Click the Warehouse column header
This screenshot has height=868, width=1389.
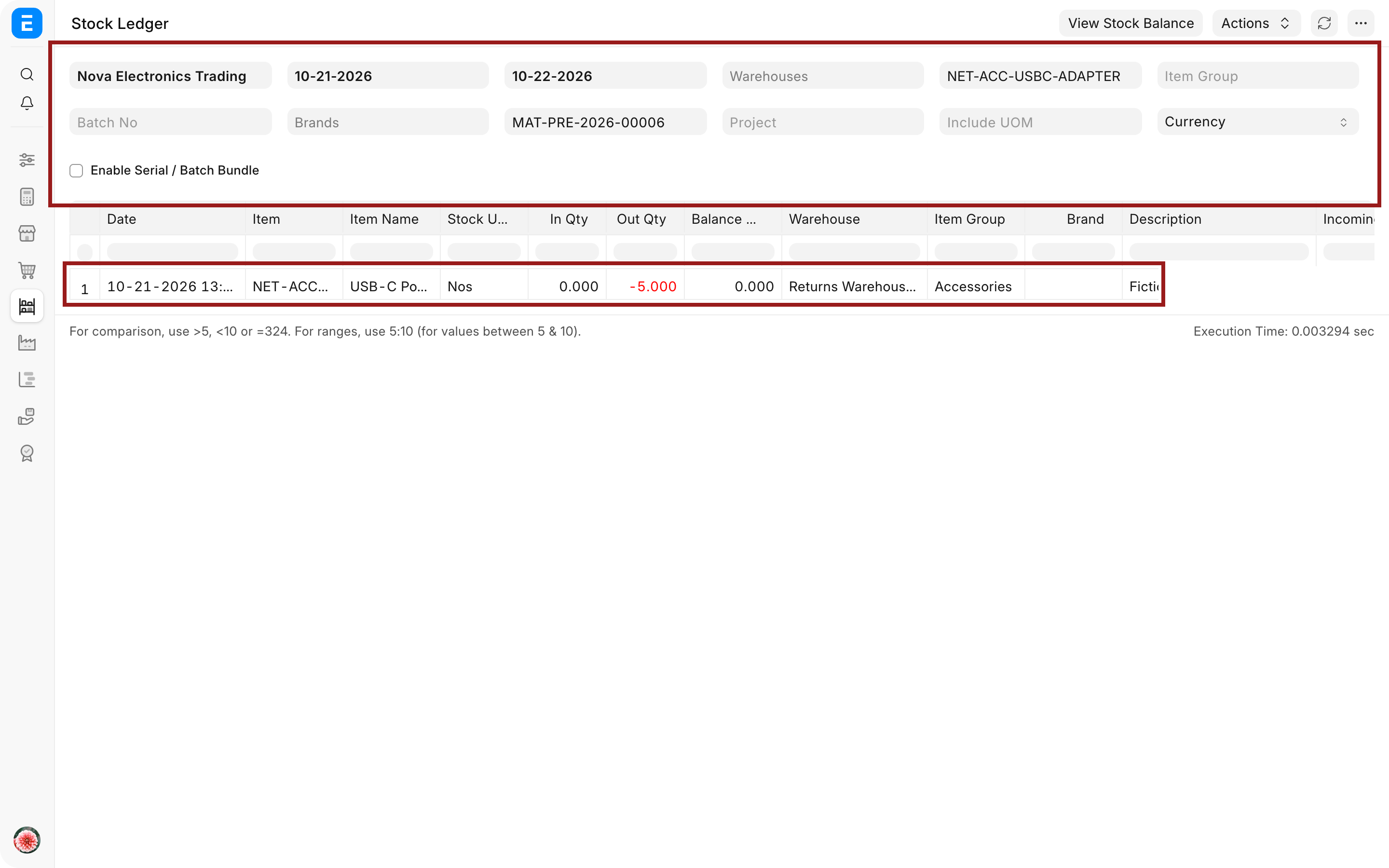[854, 219]
